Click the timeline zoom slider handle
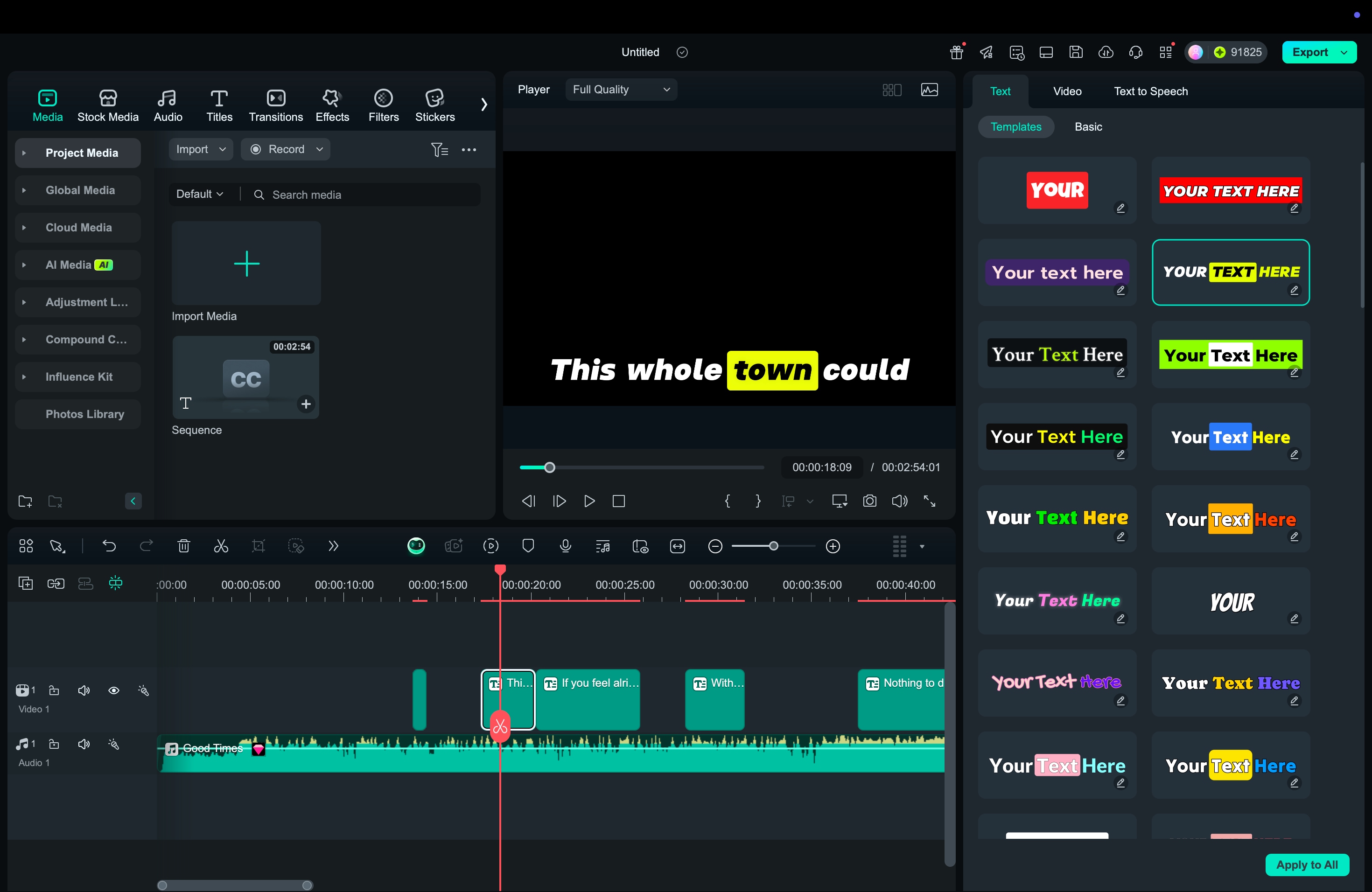The width and height of the screenshot is (1372, 892). (773, 546)
